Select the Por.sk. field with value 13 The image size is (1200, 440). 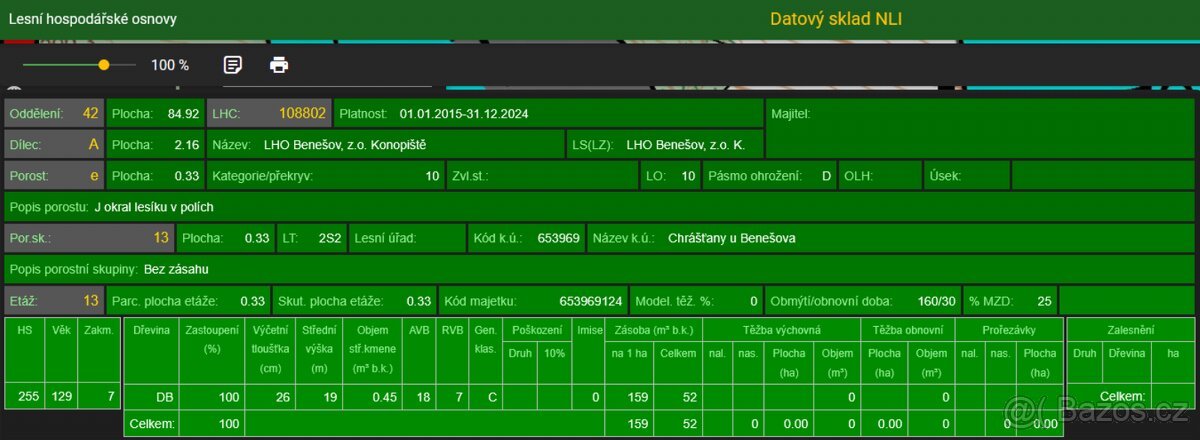click(x=89, y=238)
